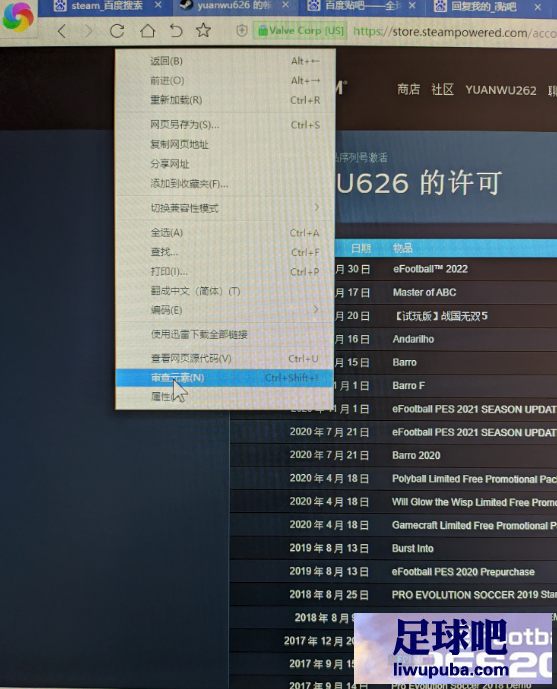Click the 物品 column header
The width and height of the screenshot is (557, 689).
[402, 248]
